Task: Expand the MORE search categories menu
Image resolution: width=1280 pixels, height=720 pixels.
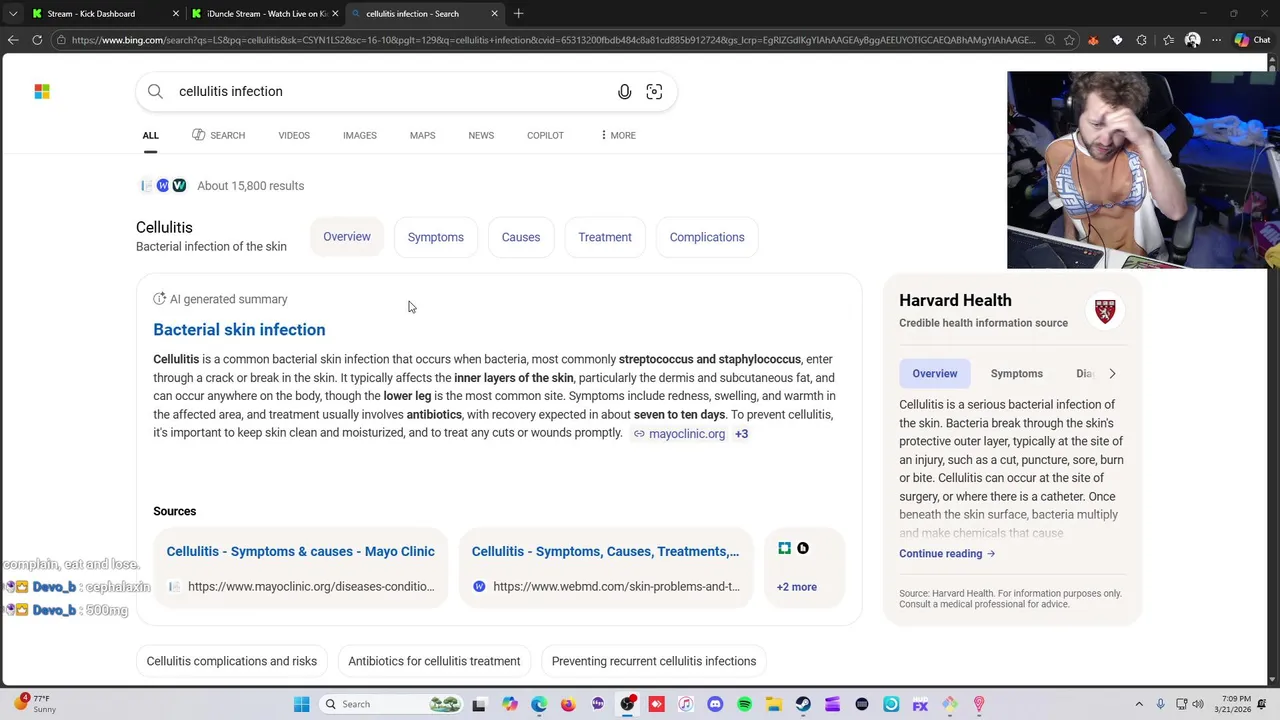Action: click(x=618, y=135)
